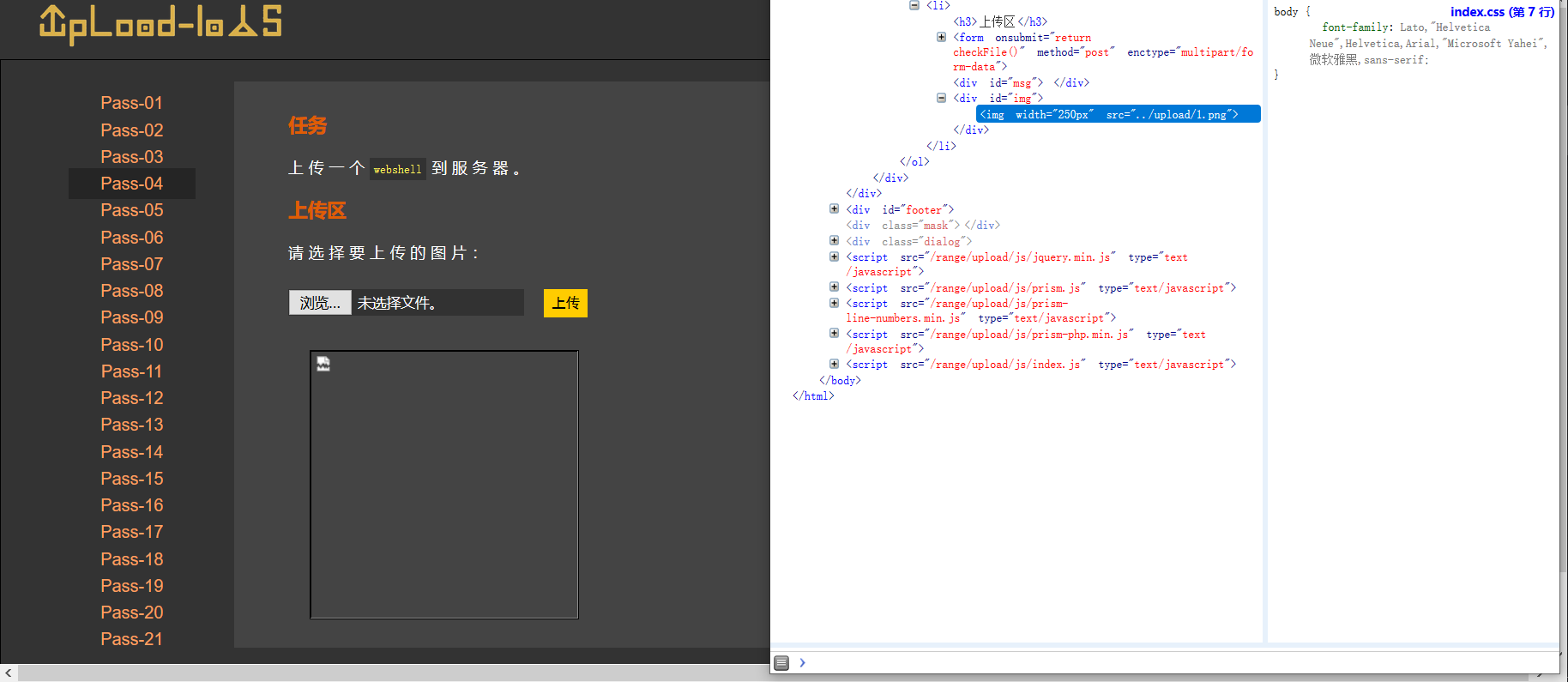Go to Pass-11 level

(x=132, y=371)
